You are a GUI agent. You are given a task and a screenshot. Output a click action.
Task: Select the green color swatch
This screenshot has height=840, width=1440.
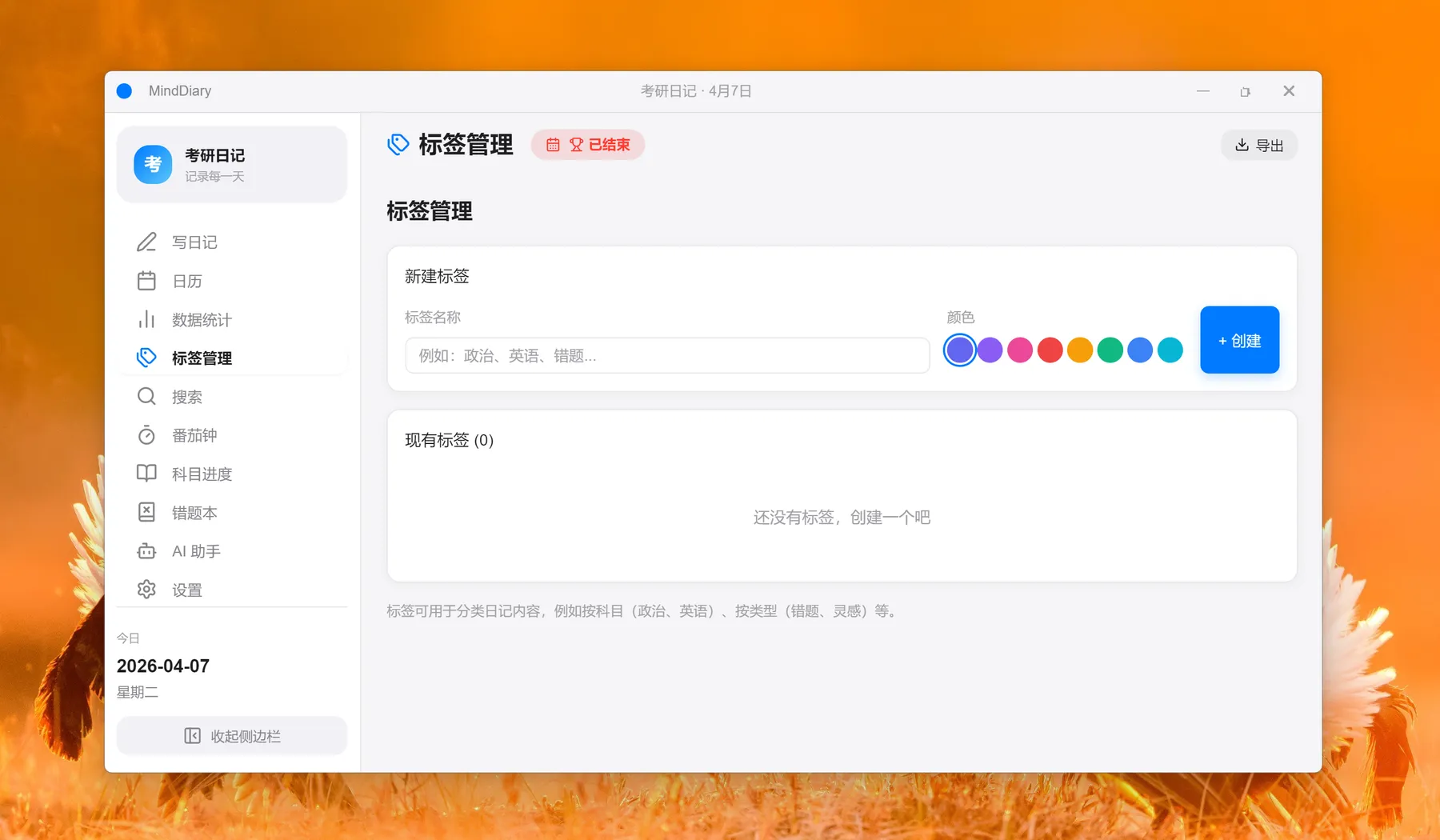pos(1110,350)
